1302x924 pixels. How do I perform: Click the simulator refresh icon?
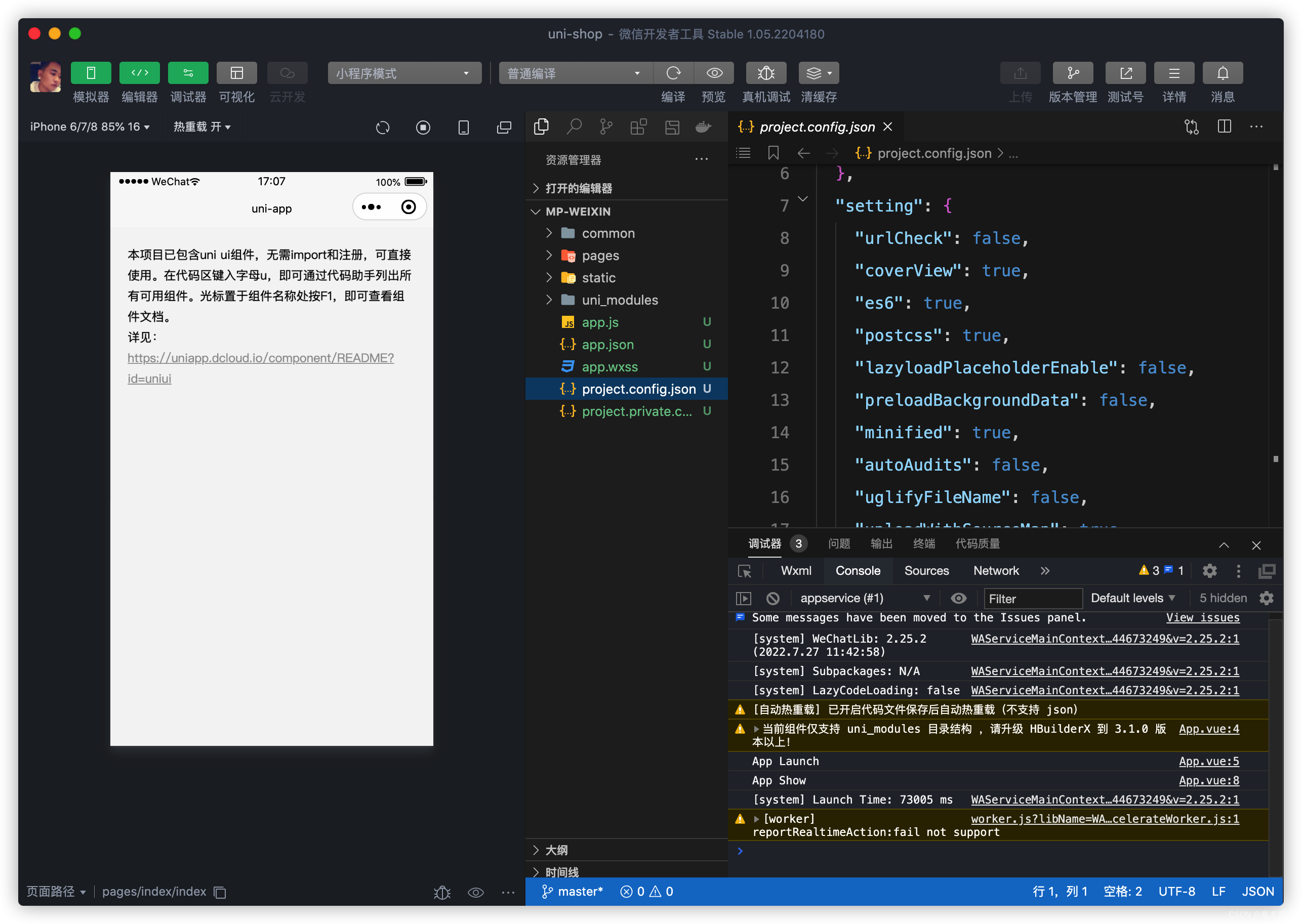click(x=383, y=128)
